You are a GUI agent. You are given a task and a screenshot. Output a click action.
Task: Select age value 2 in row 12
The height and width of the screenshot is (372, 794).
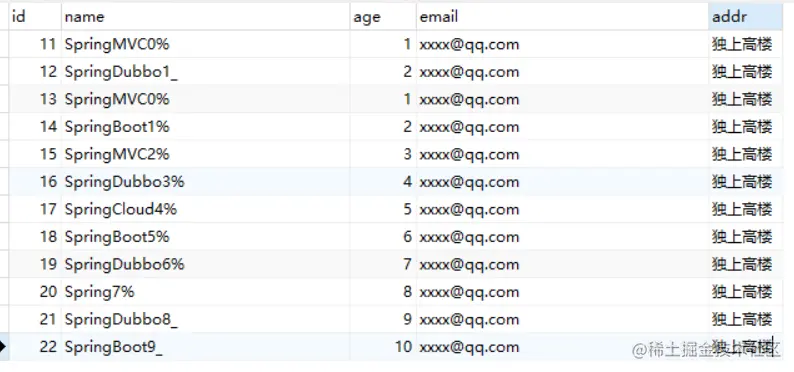383,72
